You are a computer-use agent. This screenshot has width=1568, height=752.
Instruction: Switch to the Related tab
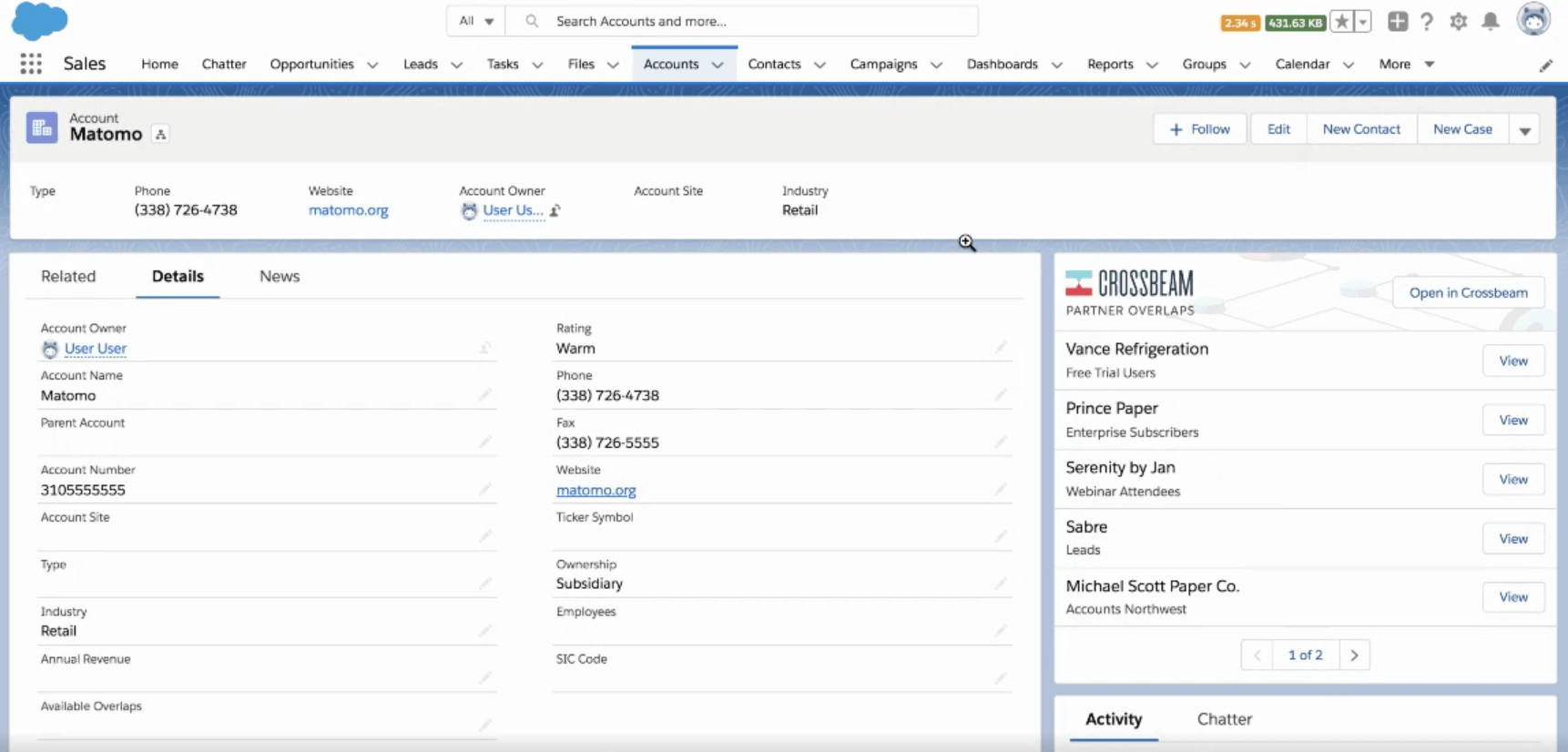tap(68, 277)
